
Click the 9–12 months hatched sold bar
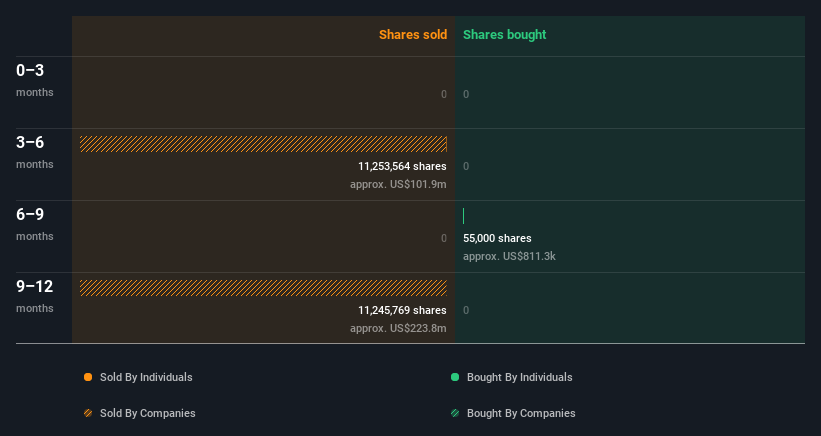263,288
